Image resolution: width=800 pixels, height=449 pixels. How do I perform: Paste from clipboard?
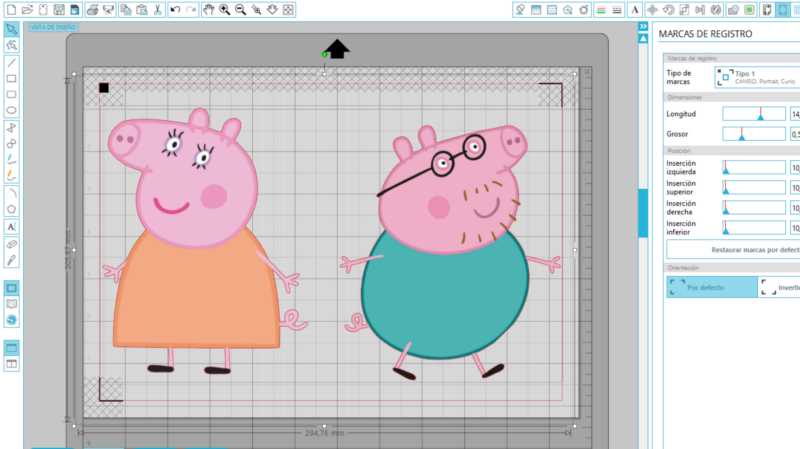point(142,10)
